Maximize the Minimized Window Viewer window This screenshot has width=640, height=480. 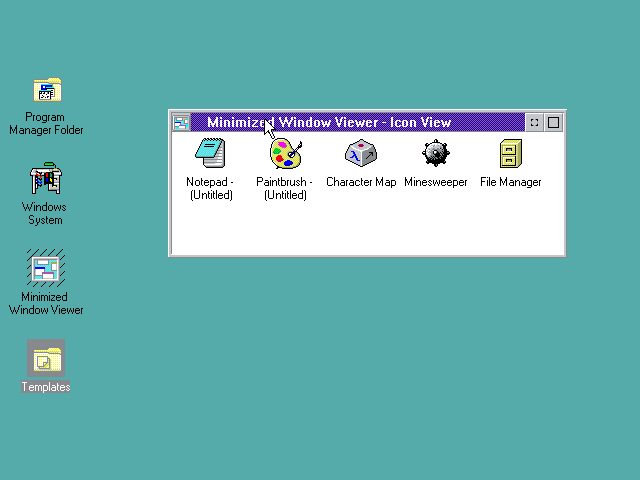click(x=553, y=122)
